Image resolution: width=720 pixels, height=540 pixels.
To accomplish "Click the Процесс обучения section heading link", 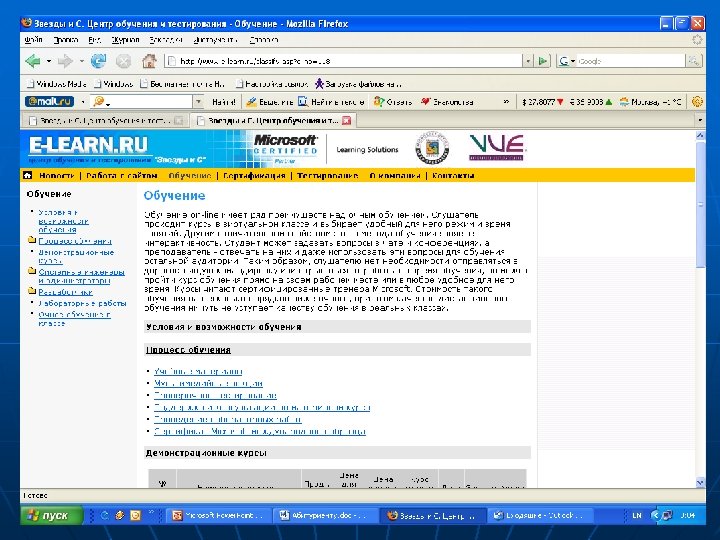I will (x=188, y=350).
